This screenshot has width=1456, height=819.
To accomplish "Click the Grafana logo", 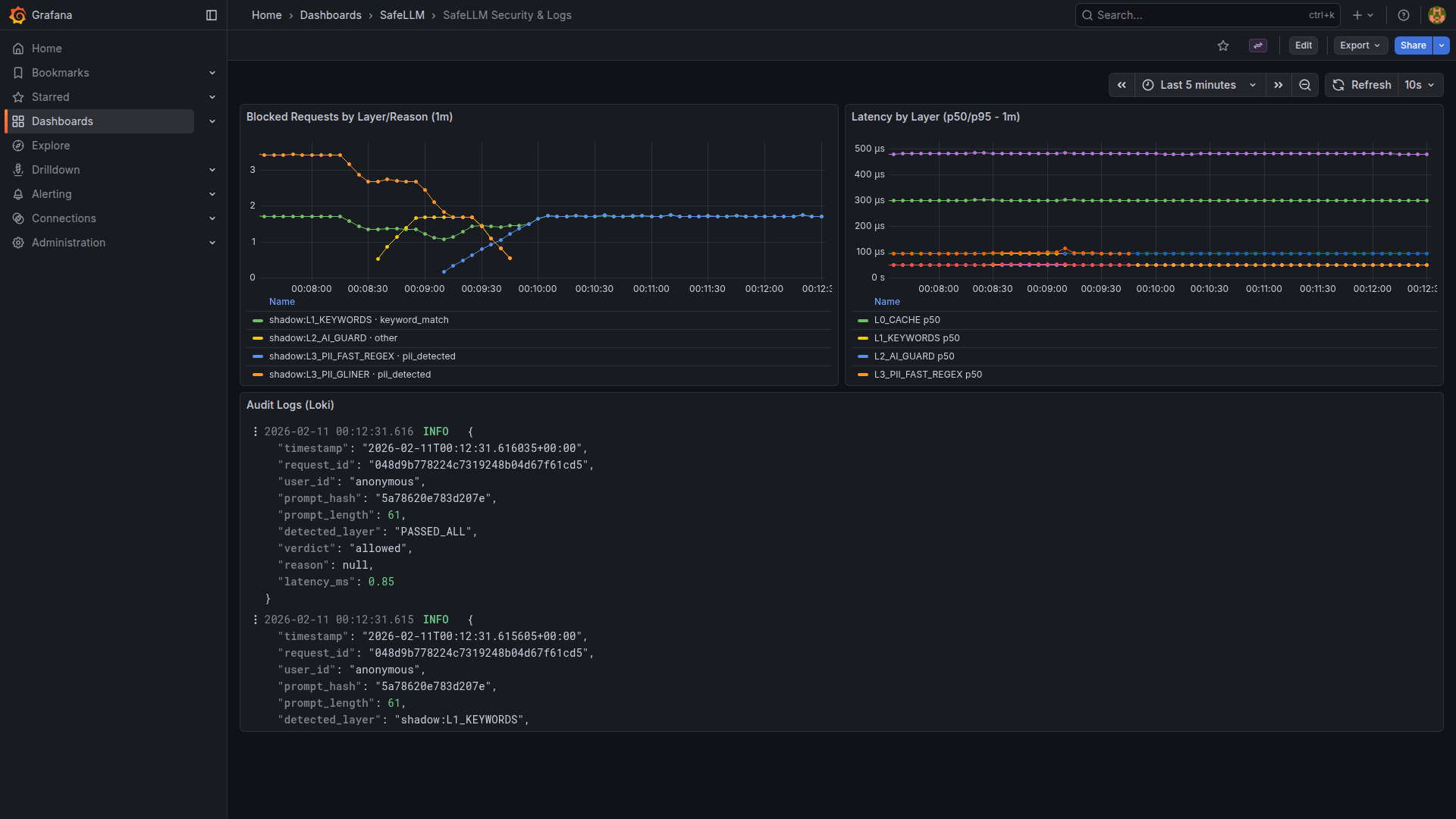I will (17, 15).
